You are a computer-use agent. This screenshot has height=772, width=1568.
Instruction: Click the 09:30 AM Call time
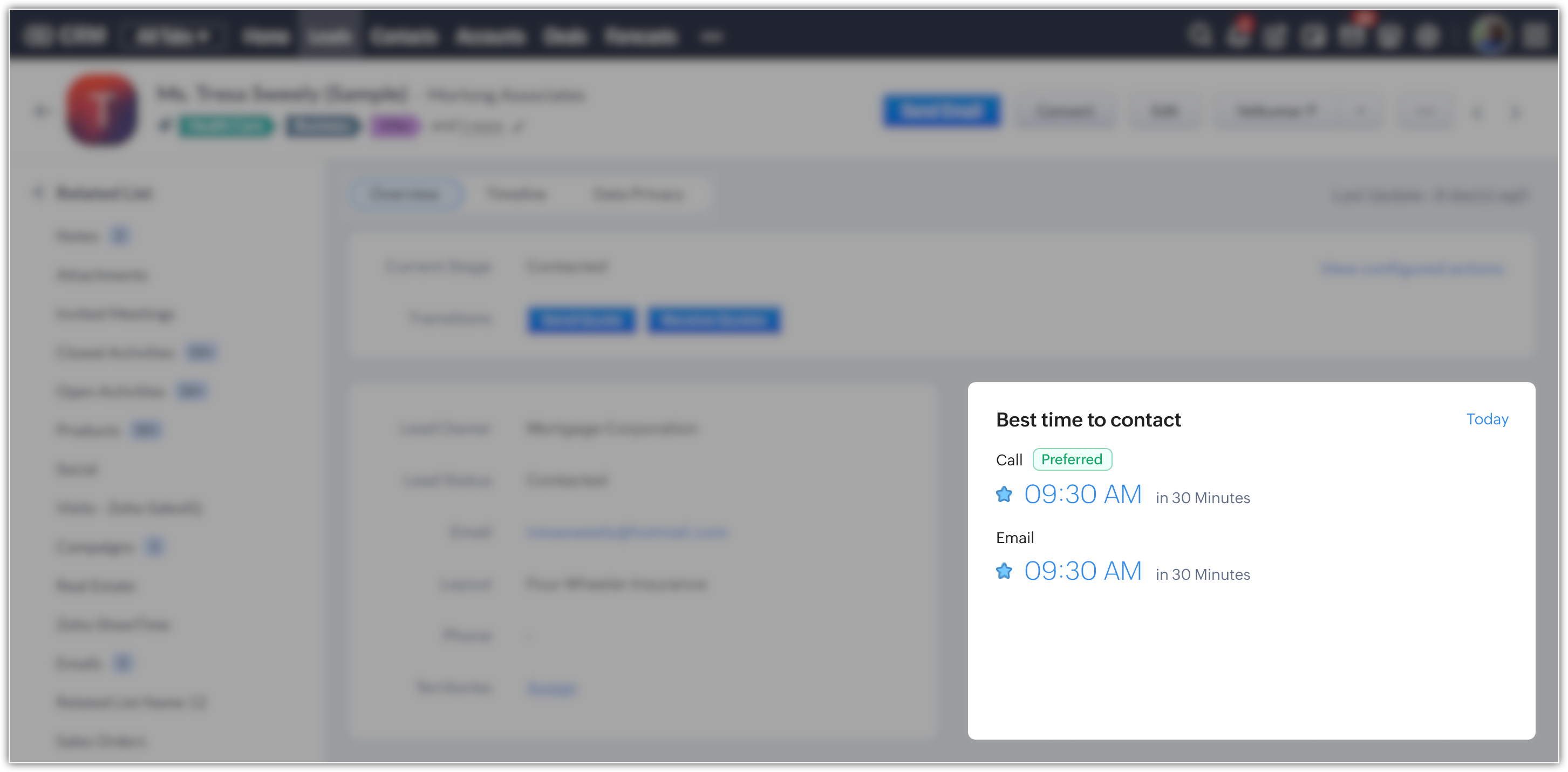click(x=1083, y=495)
